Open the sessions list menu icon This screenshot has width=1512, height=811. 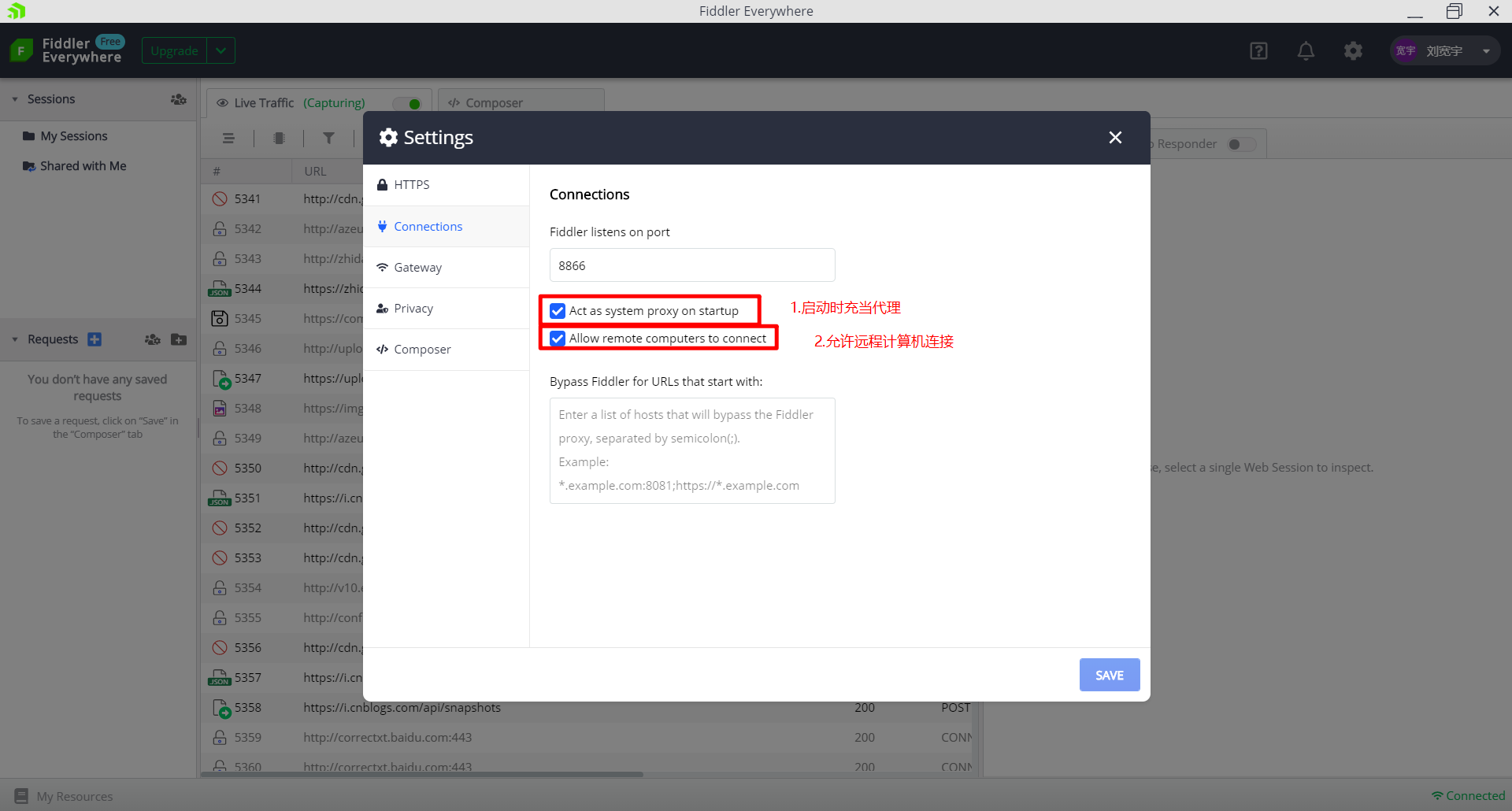(x=228, y=139)
